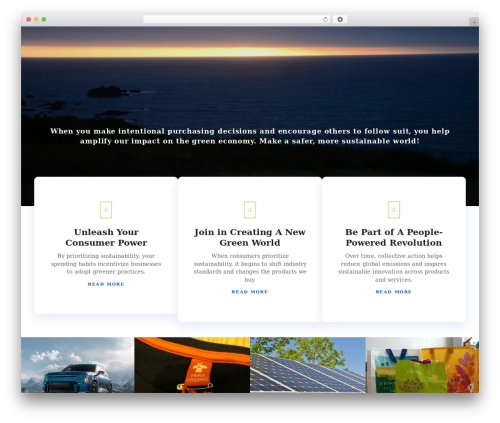Screen dimensions: 500x423
Task: Click the green maximize window button
Action: tap(44, 19)
